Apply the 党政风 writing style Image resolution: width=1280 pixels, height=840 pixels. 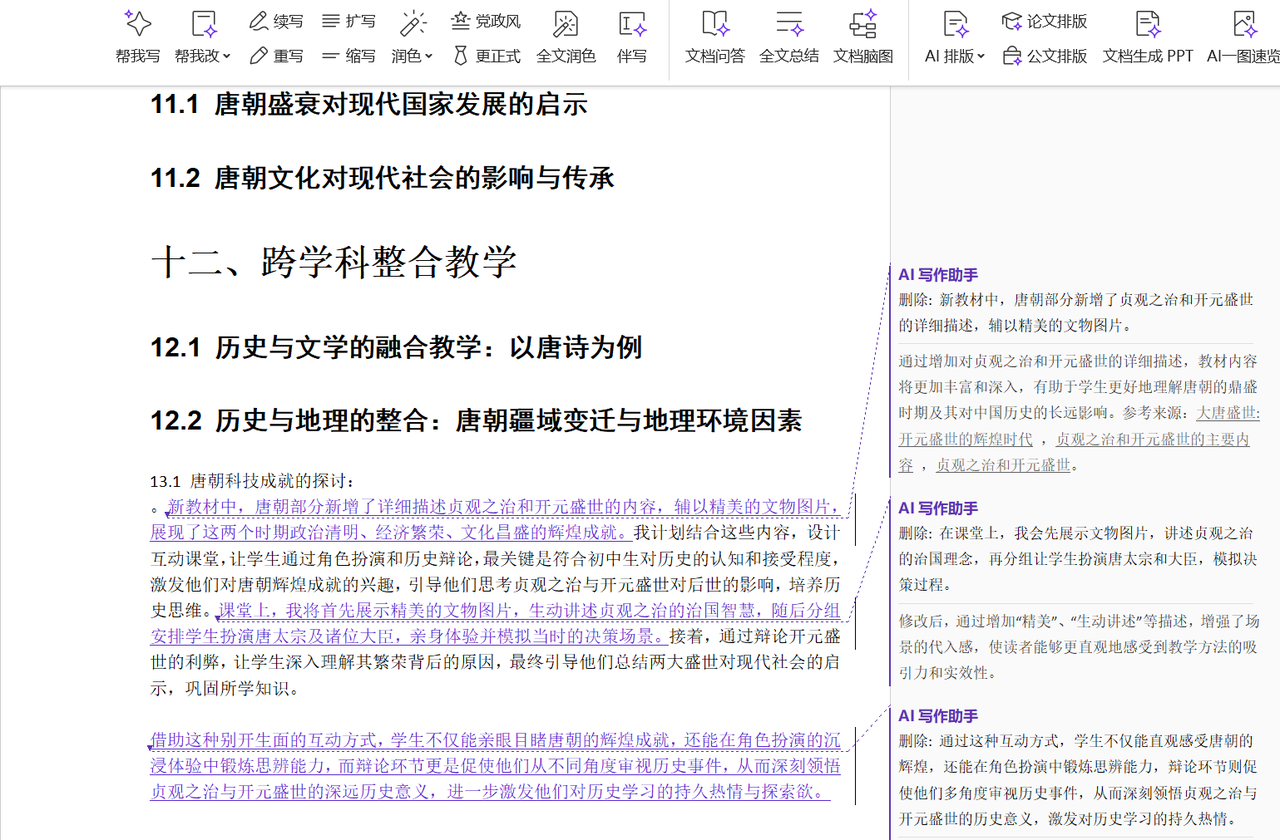coord(485,21)
